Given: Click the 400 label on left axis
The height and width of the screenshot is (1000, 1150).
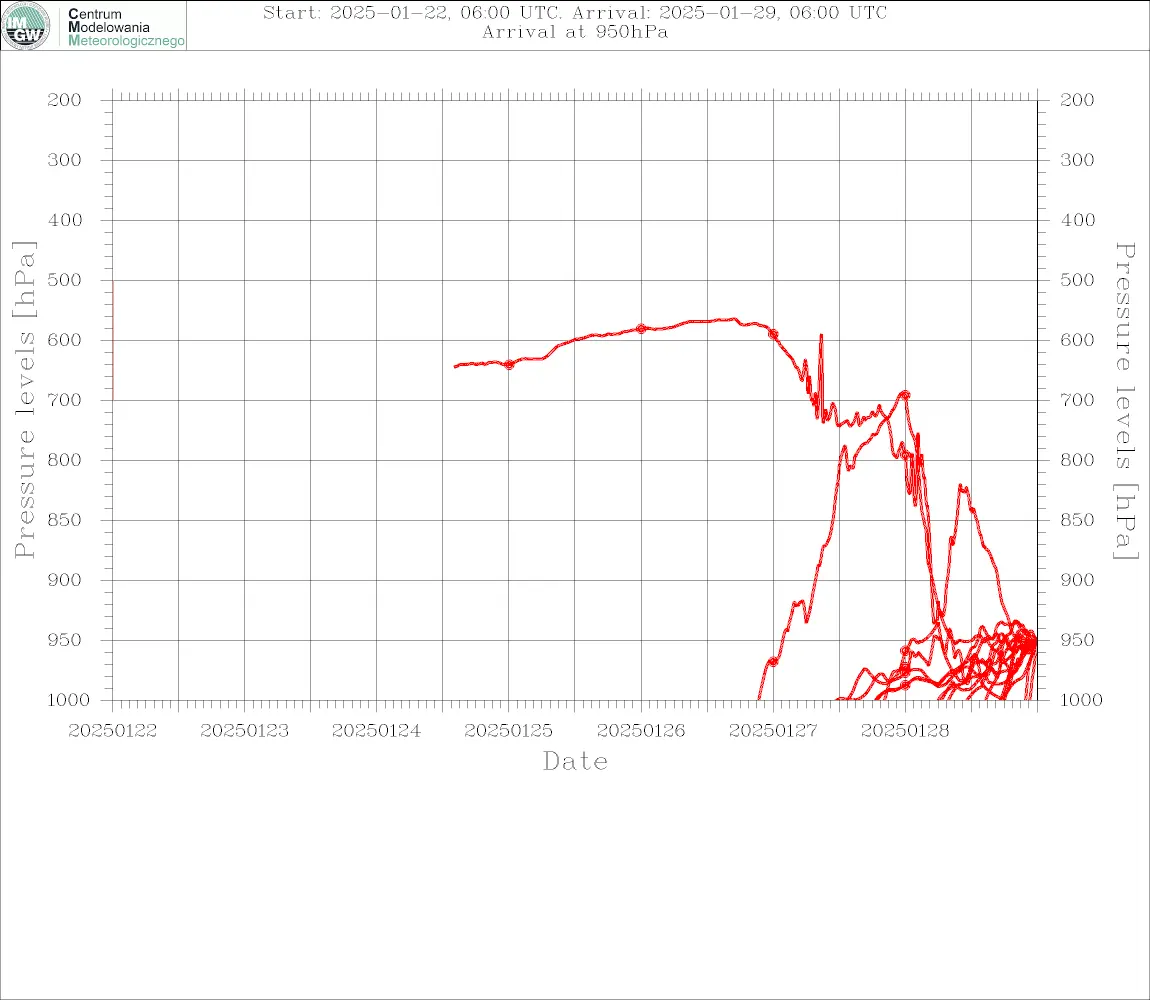Looking at the screenshot, I should (65, 220).
